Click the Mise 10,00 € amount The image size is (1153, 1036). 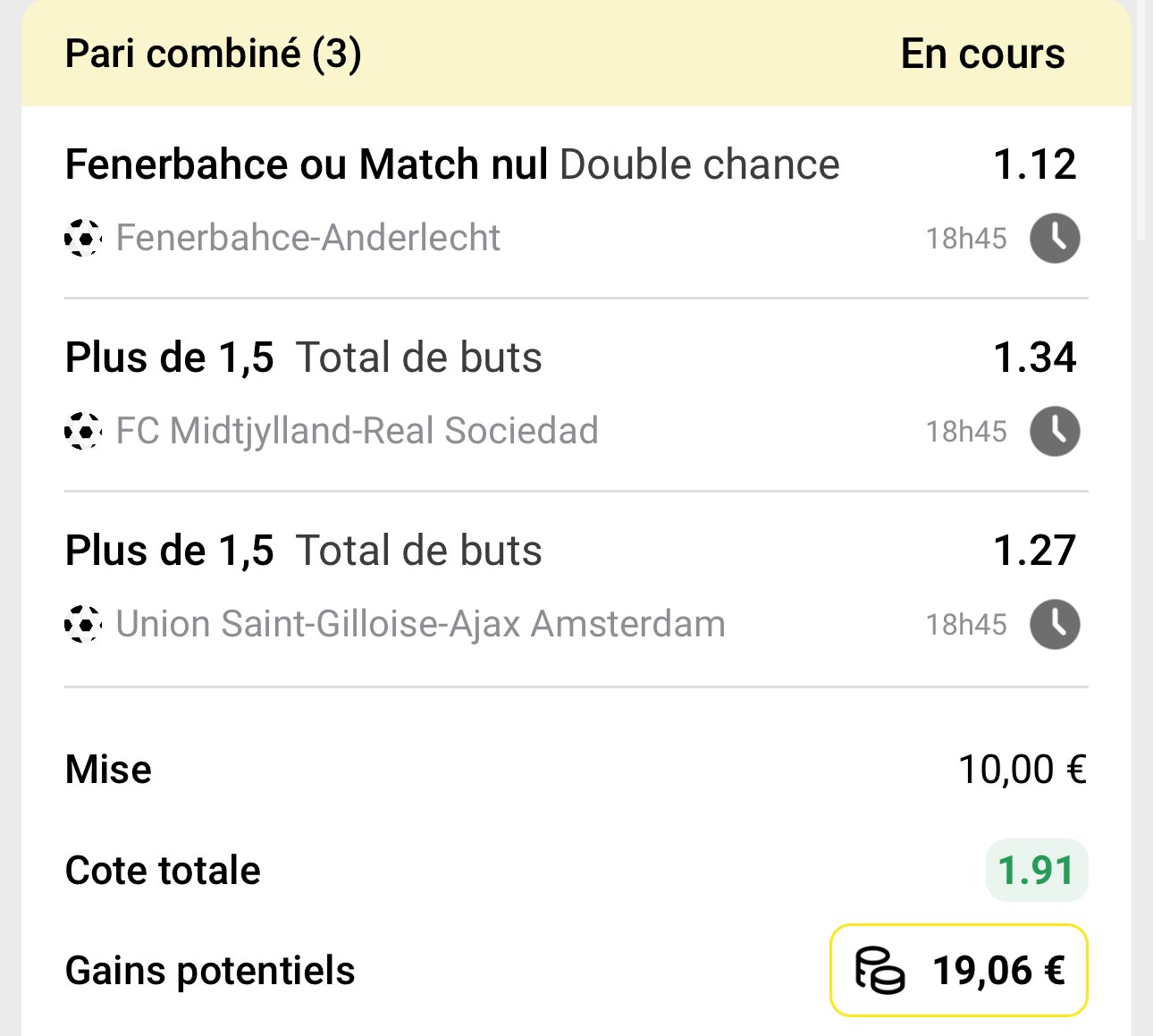point(1023,770)
